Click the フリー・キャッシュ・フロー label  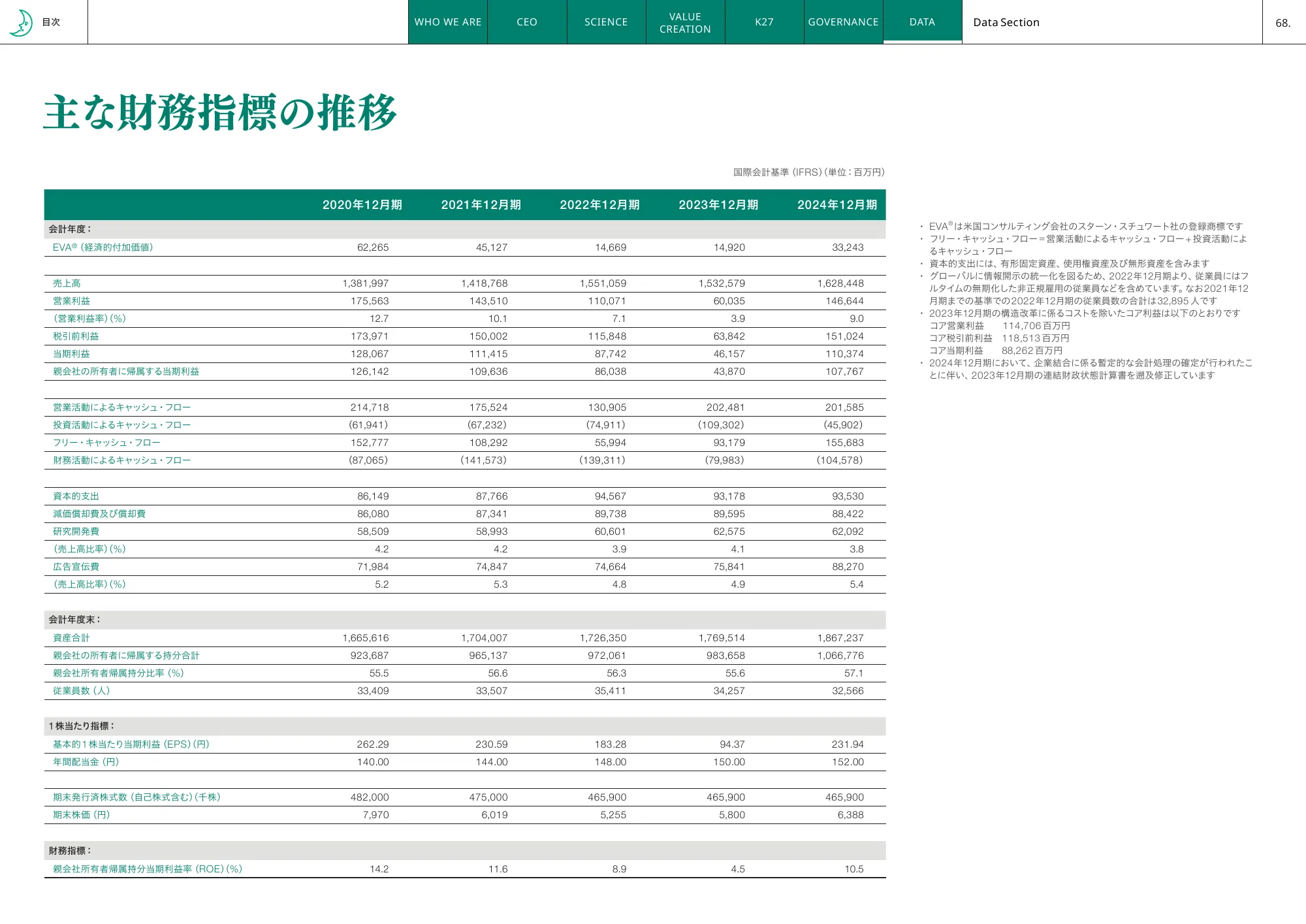(107, 442)
